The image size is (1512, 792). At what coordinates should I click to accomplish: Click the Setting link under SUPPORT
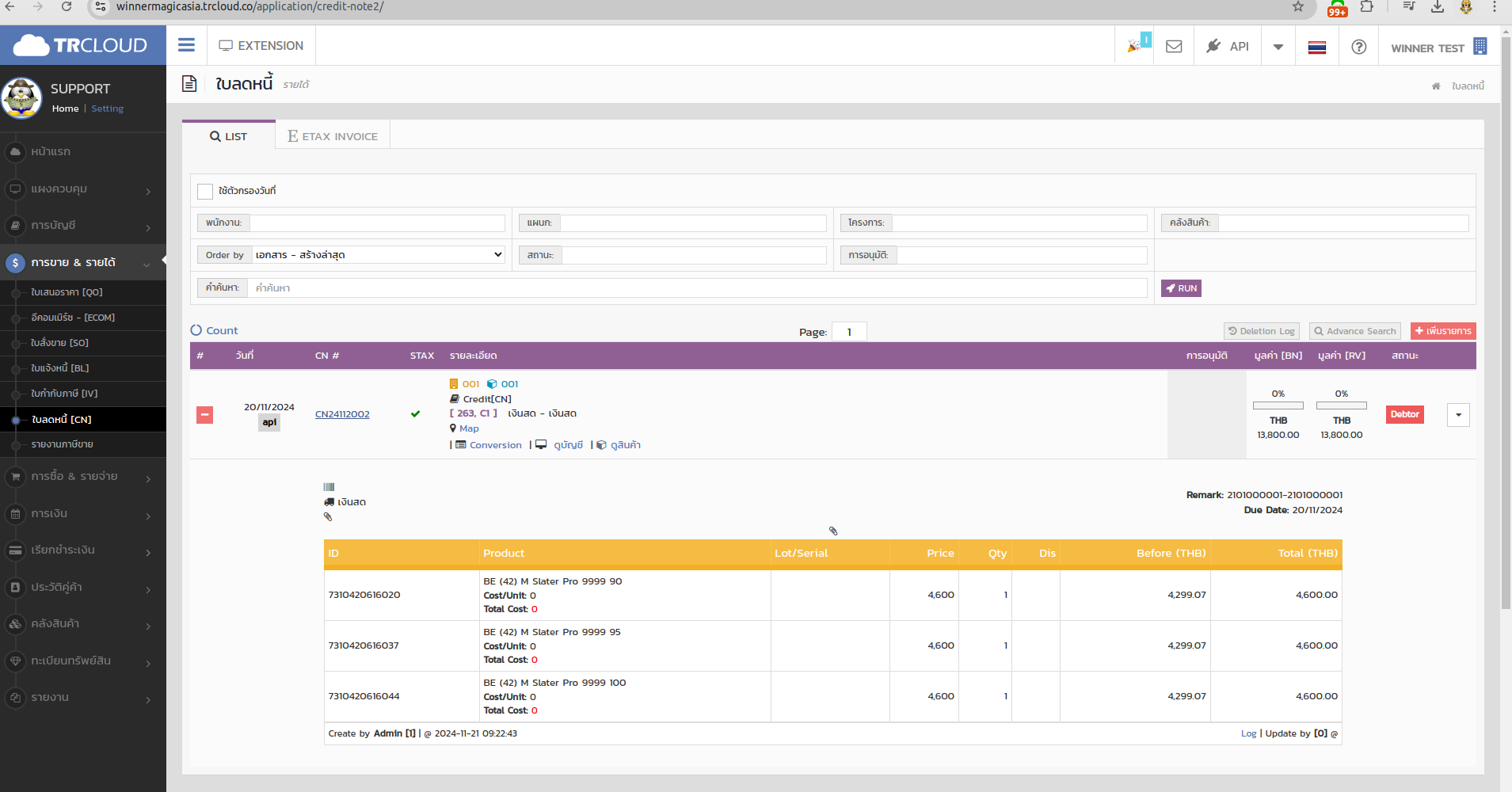[x=107, y=109]
